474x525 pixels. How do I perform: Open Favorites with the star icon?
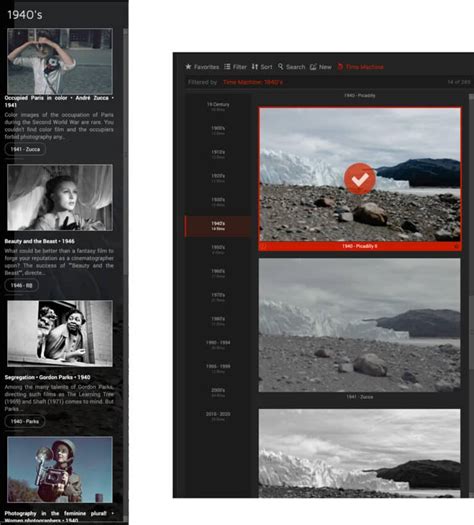point(202,67)
